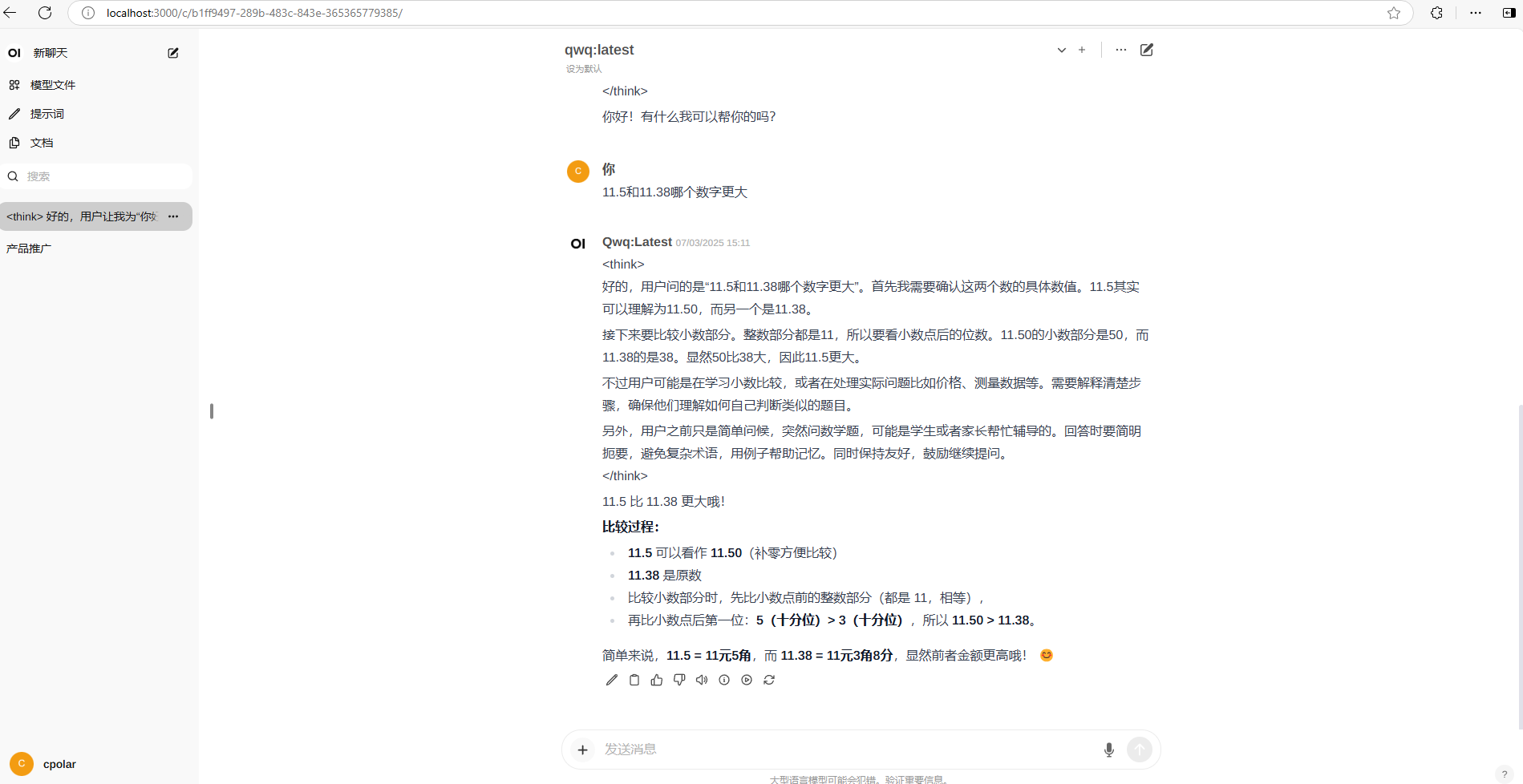
Task: Go back with the browser back arrow
Action: point(10,13)
